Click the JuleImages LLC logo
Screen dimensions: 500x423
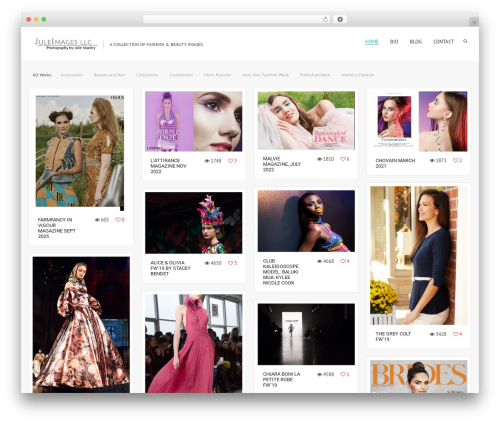click(x=66, y=44)
